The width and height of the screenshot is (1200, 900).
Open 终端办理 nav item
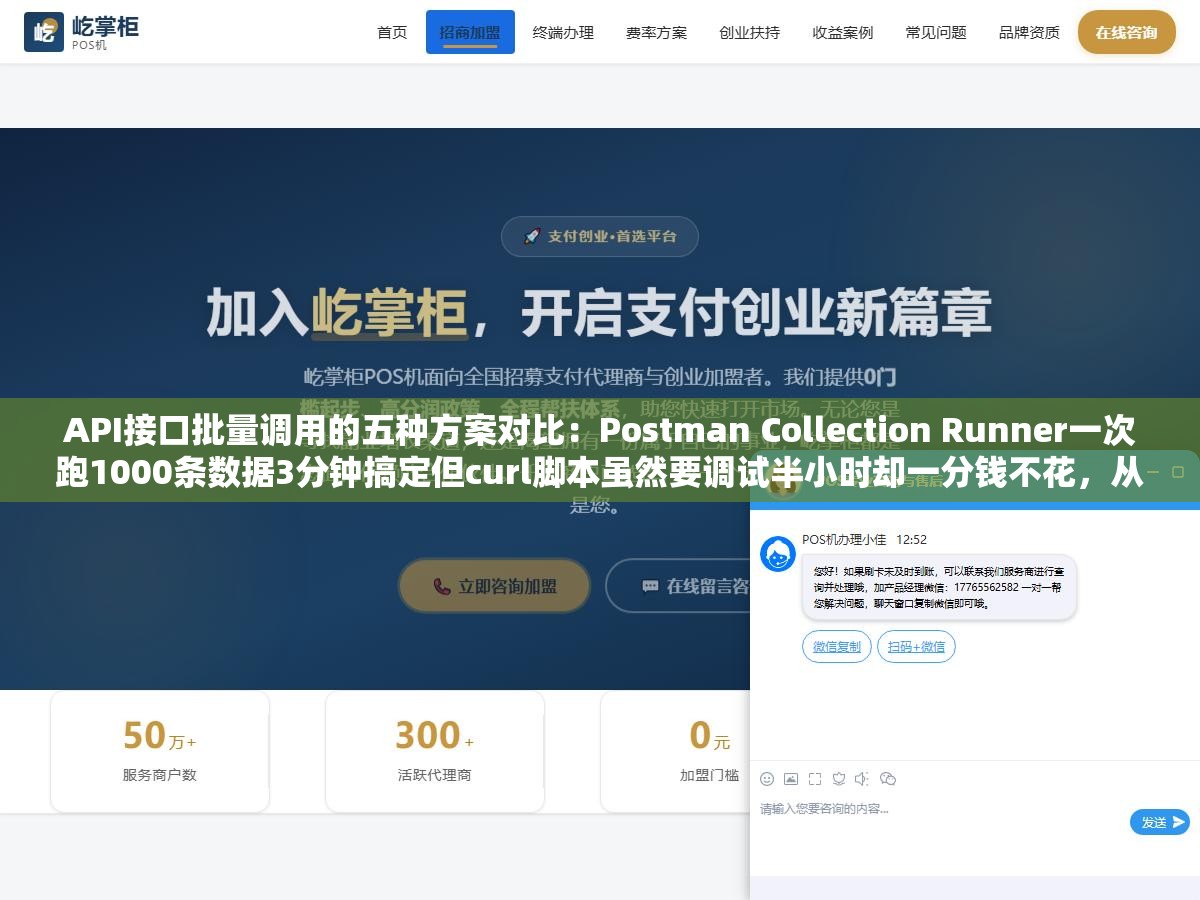coord(563,32)
